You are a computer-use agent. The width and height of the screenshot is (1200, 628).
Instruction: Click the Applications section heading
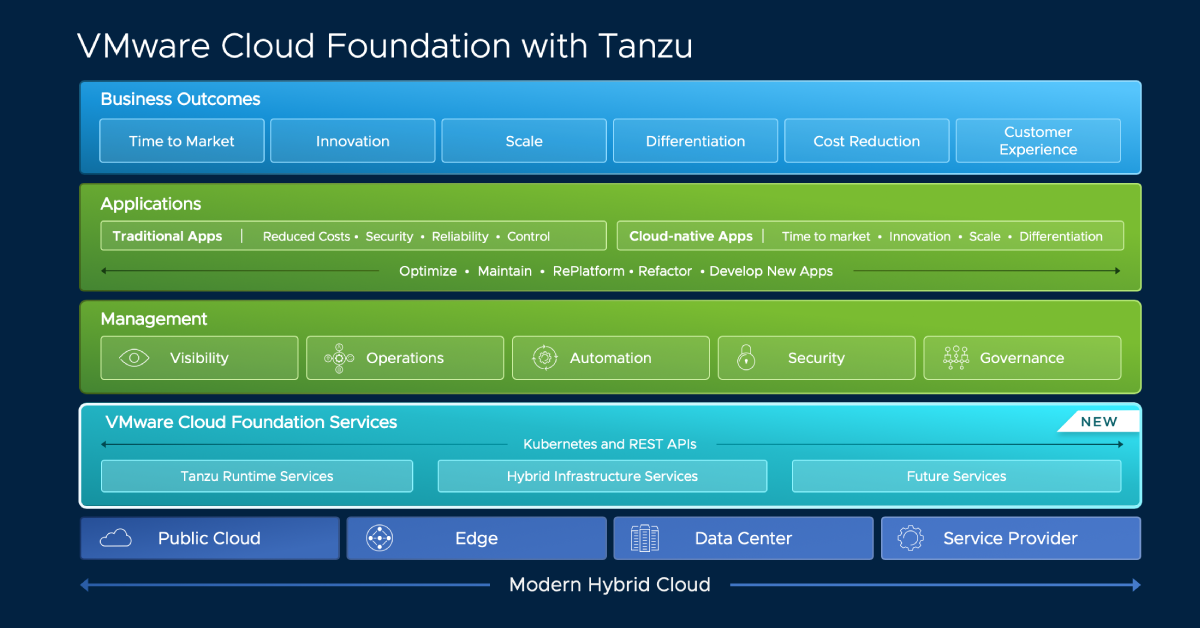[x=151, y=204]
